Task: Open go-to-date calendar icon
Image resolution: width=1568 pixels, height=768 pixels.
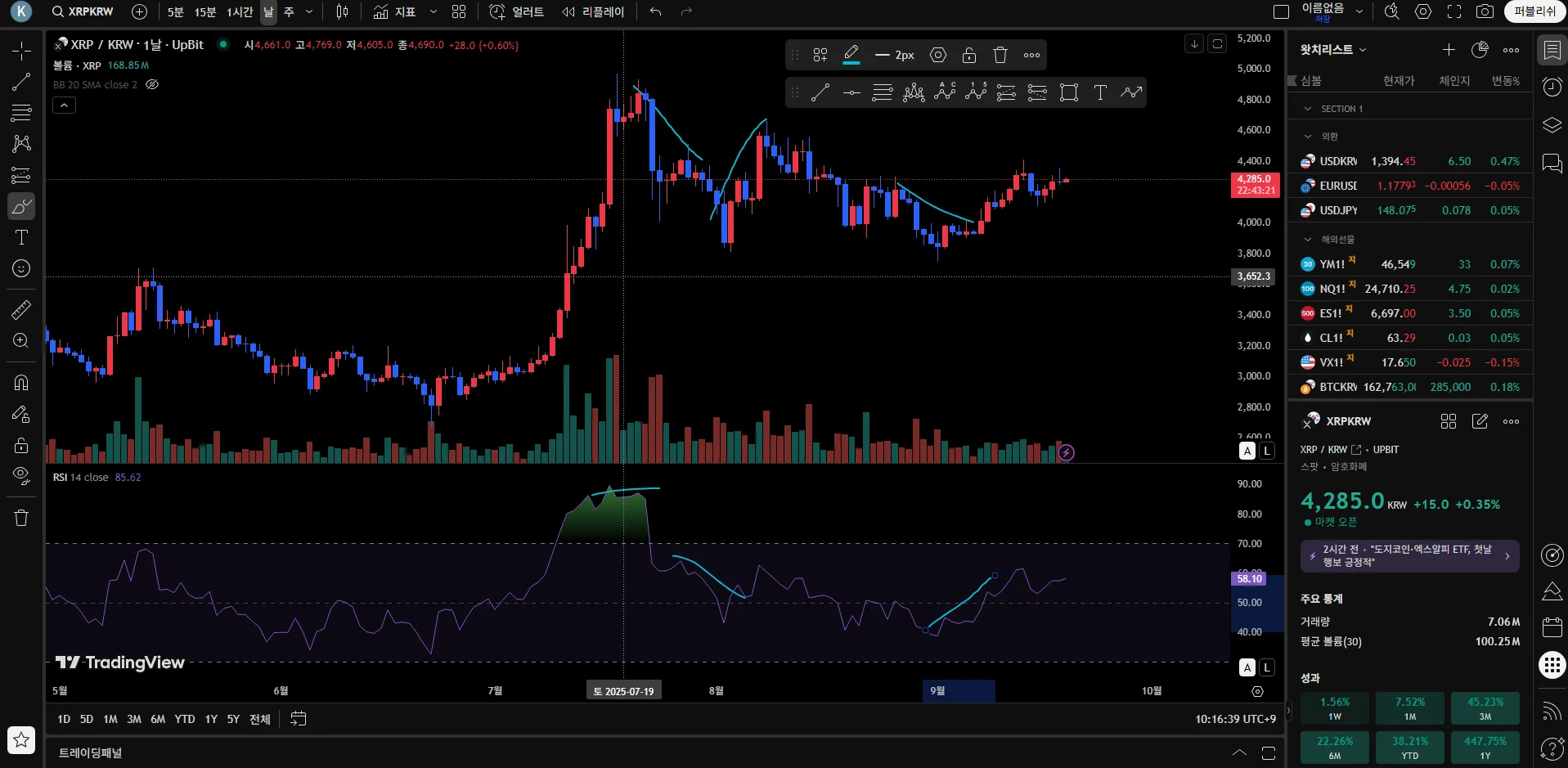Action: tap(299, 719)
